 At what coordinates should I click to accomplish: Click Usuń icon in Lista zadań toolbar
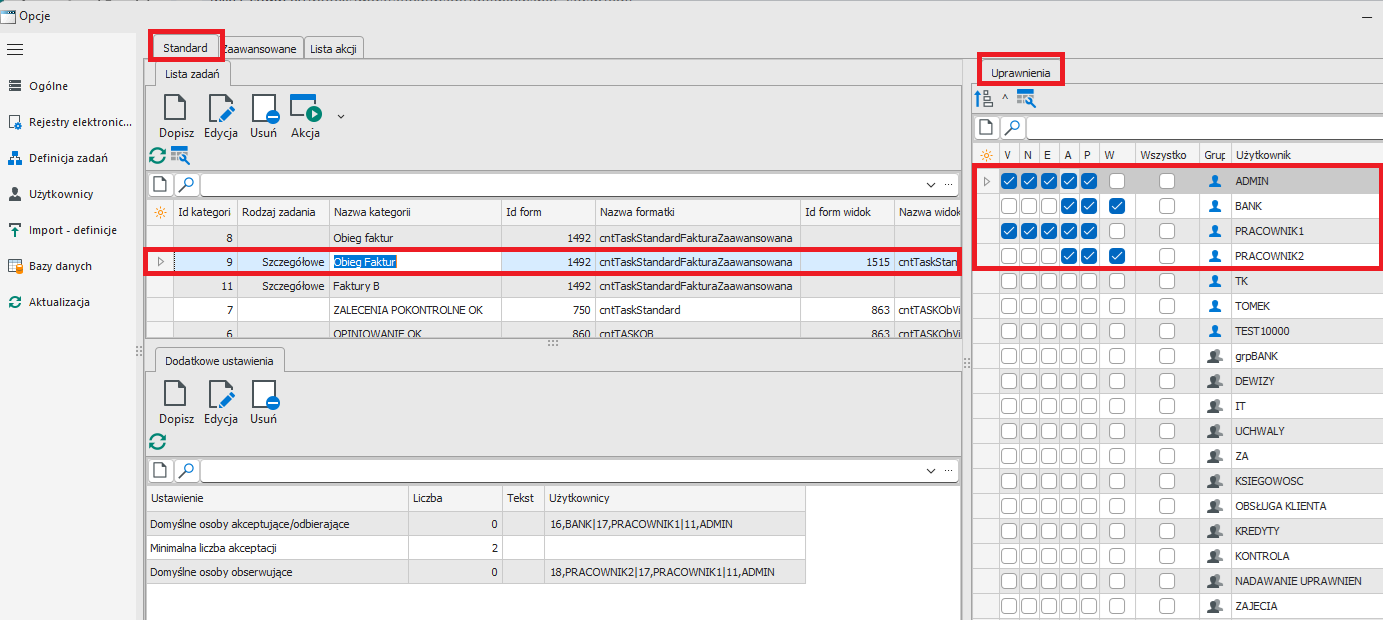point(263,109)
